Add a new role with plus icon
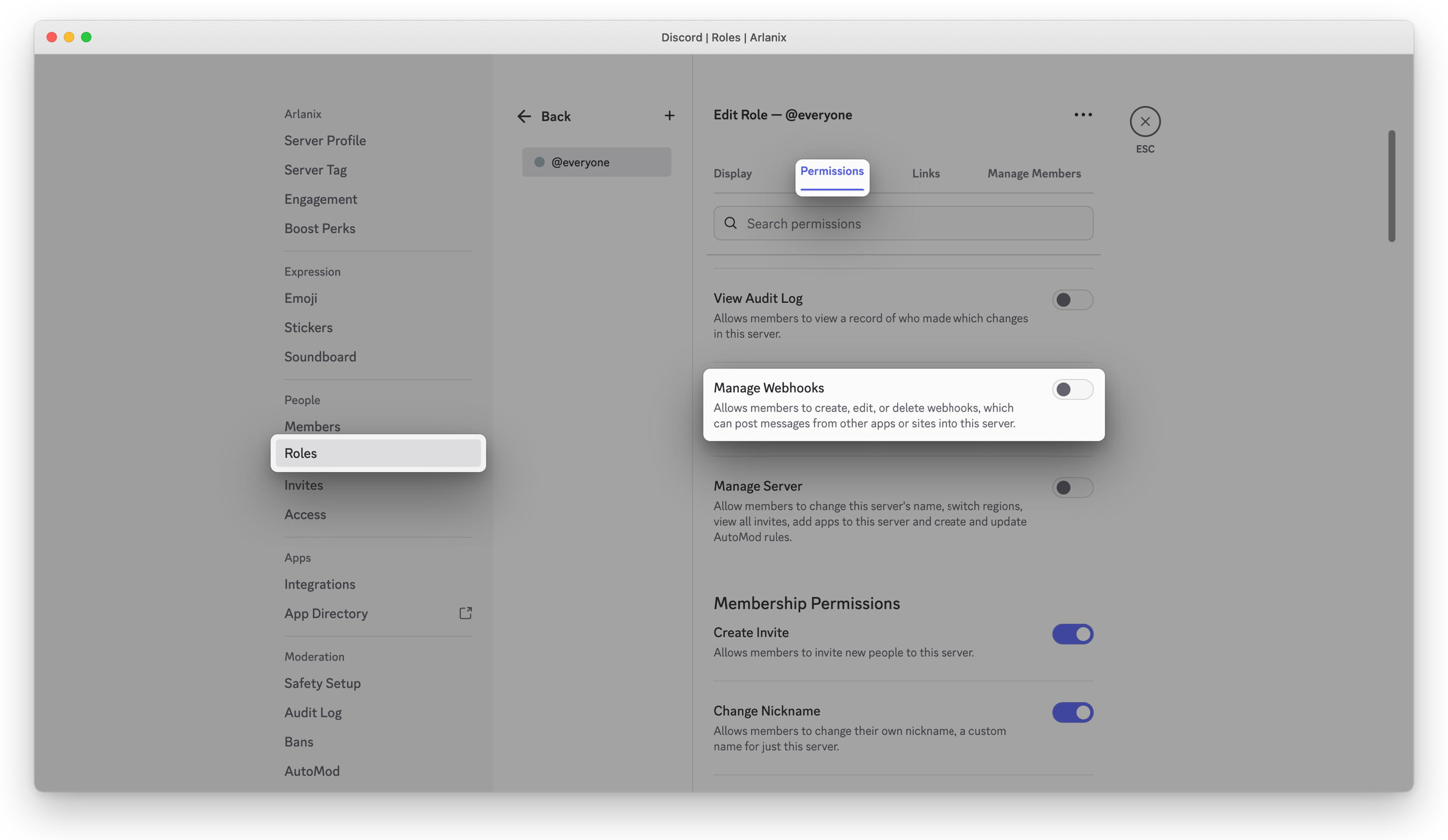This screenshot has width=1448, height=840. 669,115
